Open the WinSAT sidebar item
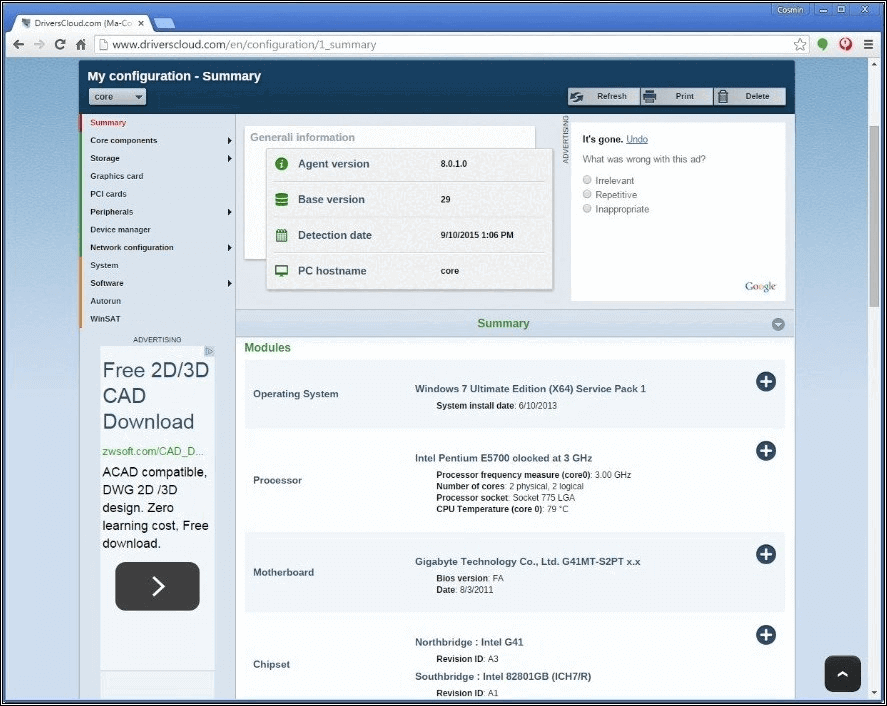This screenshot has width=887, height=706. click(105, 319)
